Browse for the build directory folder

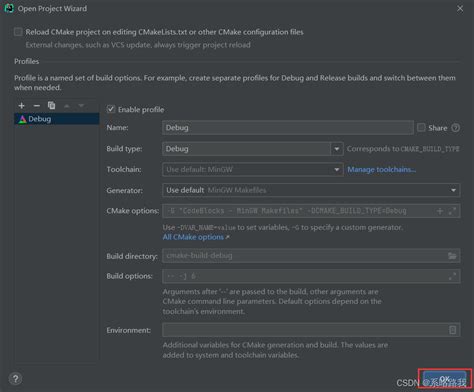[452, 256]
